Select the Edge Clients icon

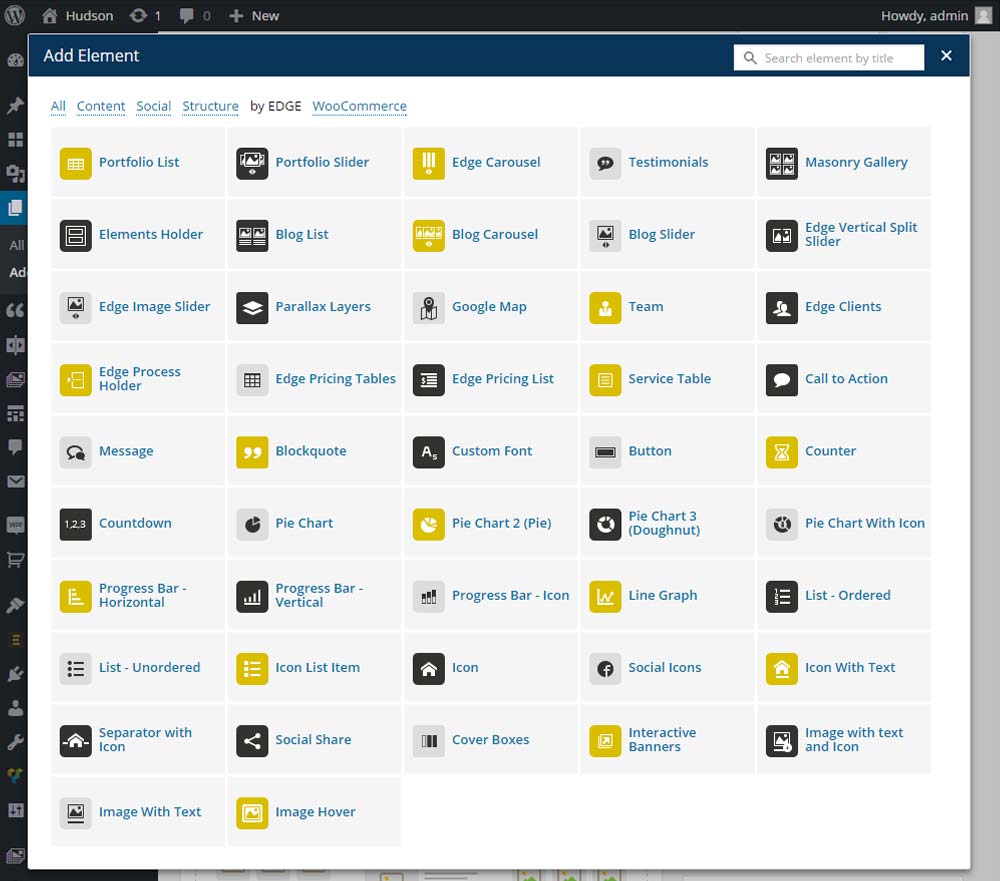coord(782,307)
